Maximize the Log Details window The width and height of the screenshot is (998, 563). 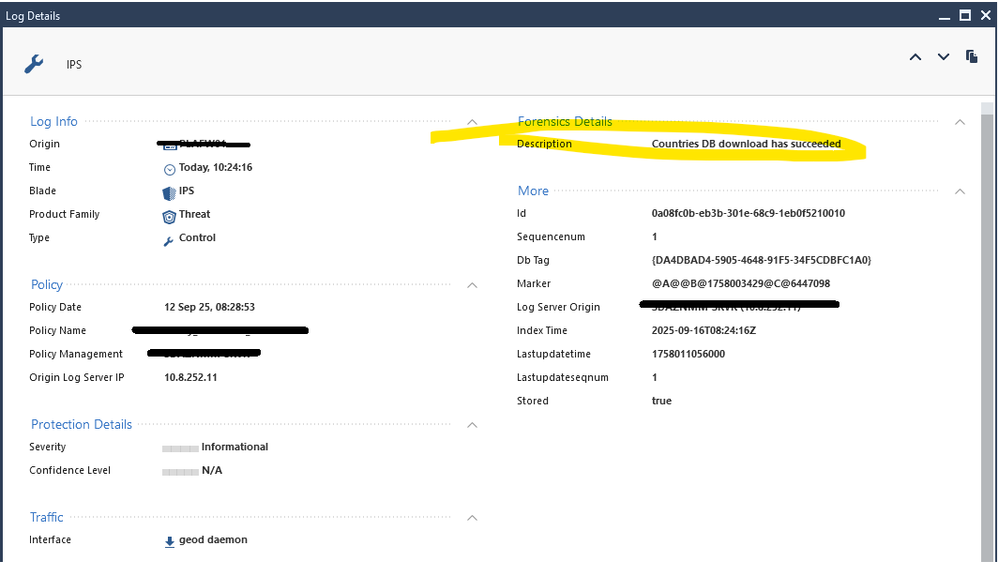tap(965, 15)
